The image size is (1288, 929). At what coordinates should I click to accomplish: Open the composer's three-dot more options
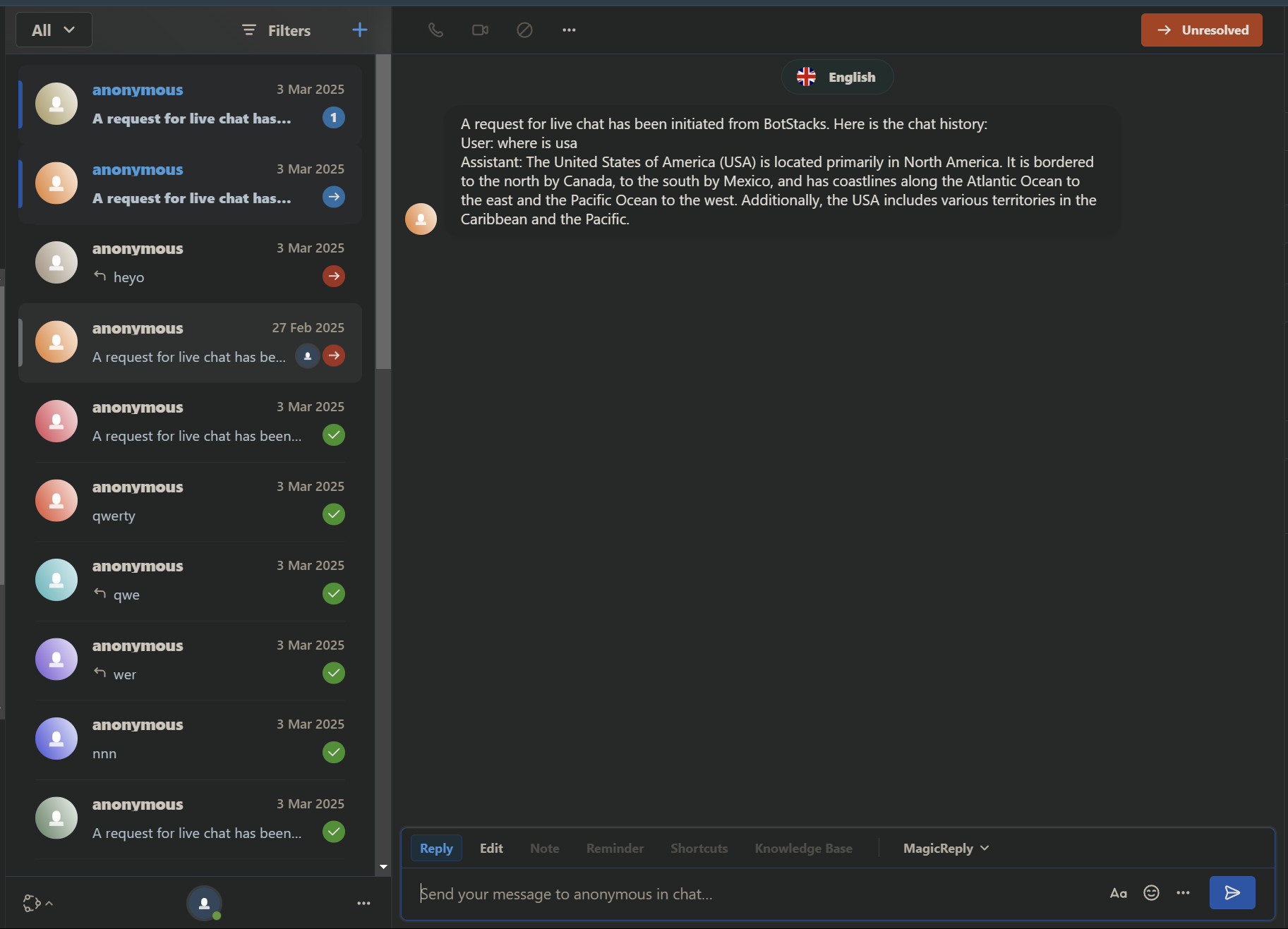(1184, 893)
